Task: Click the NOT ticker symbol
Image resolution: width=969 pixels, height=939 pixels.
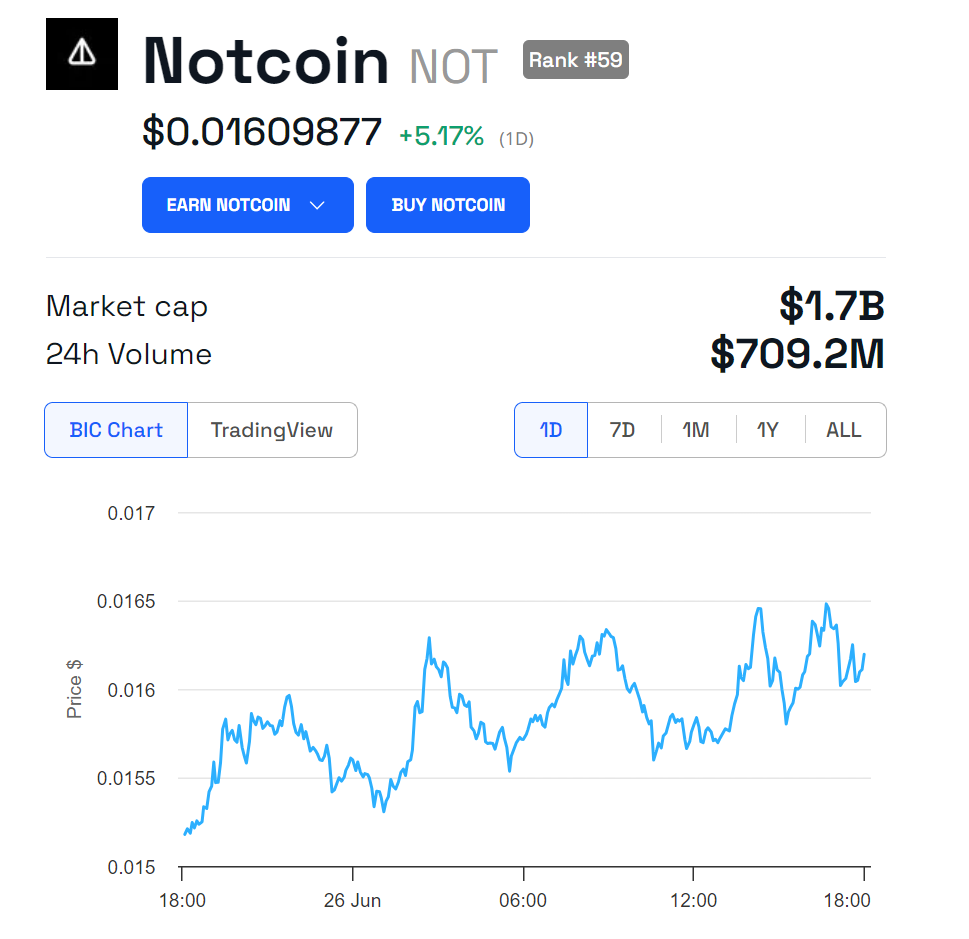Action: coord(453,66)
